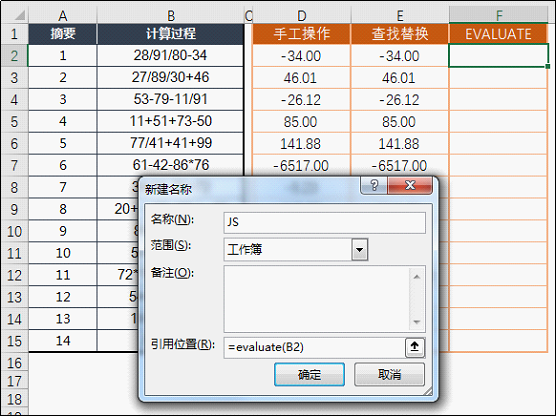This screenshot has height=416, width=556.
Task: Click 46.01 in 手工操作 column
Action: pyautogui.click(x=301, y=78)
